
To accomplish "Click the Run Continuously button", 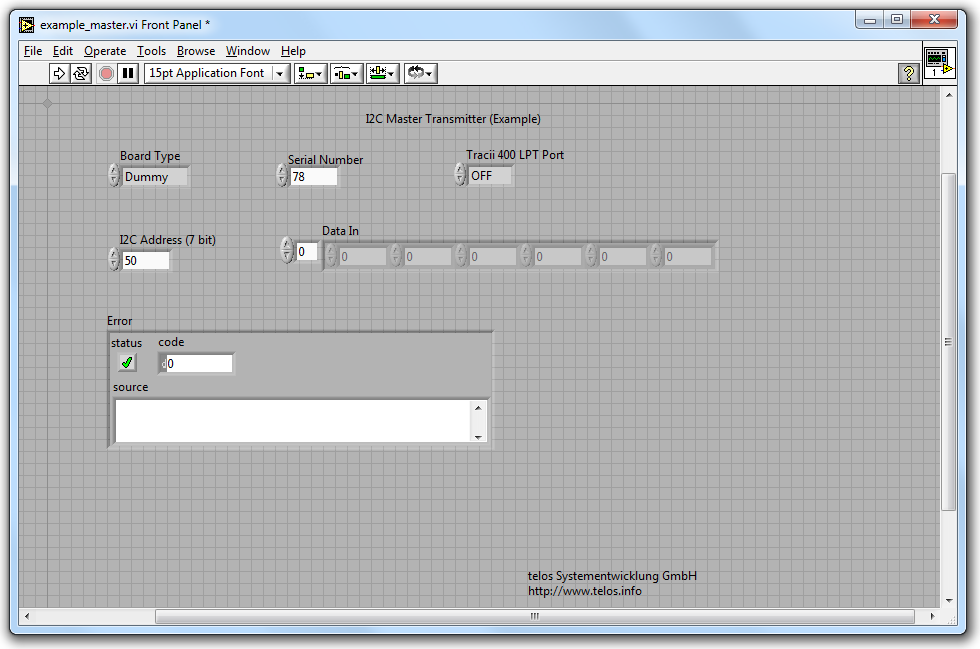I will point(80,73).
